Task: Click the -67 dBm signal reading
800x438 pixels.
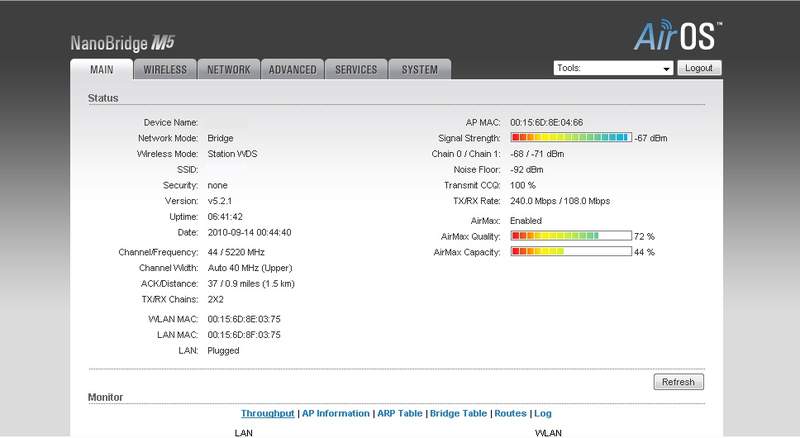Action: click(x=651, y=138)
